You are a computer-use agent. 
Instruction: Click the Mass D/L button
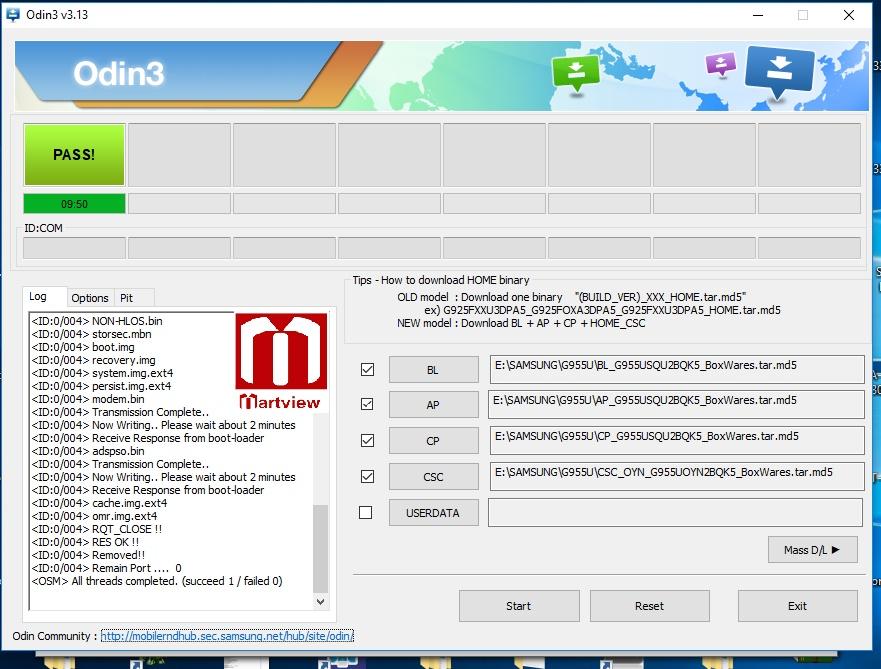click(812, 550)
